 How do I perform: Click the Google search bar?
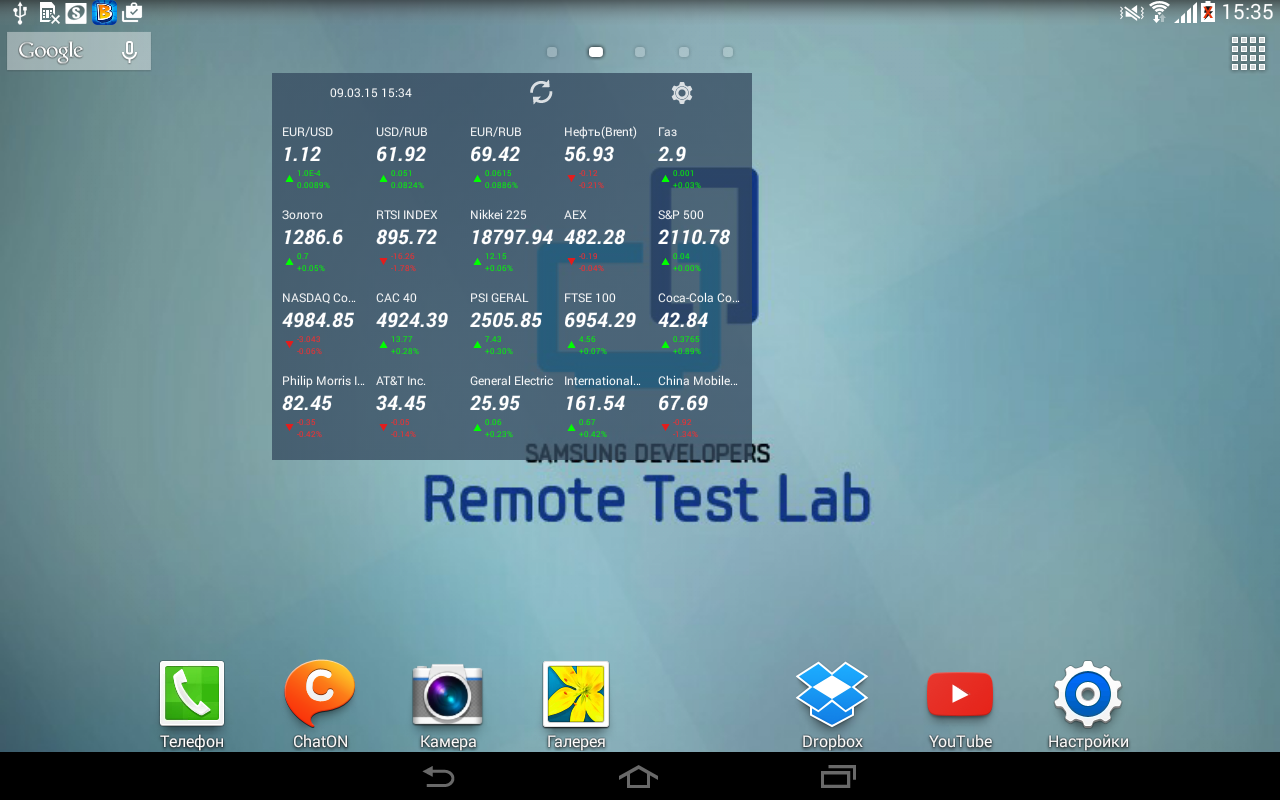79,51
